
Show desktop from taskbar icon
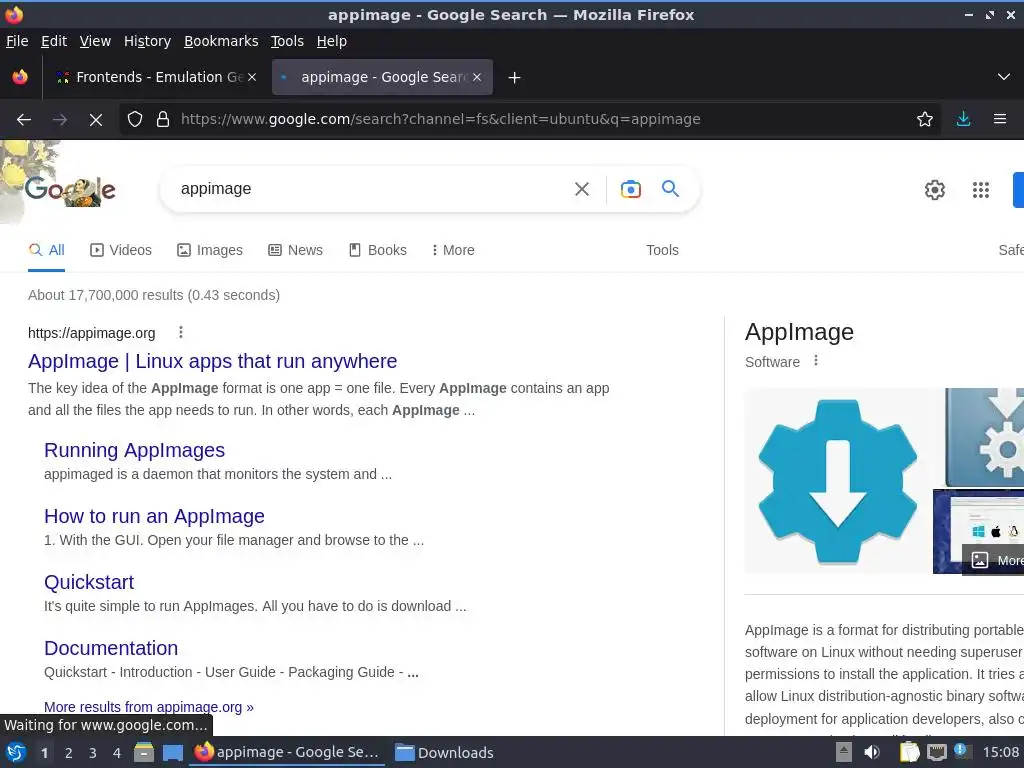pyautogui.click(x=172, y=752)
